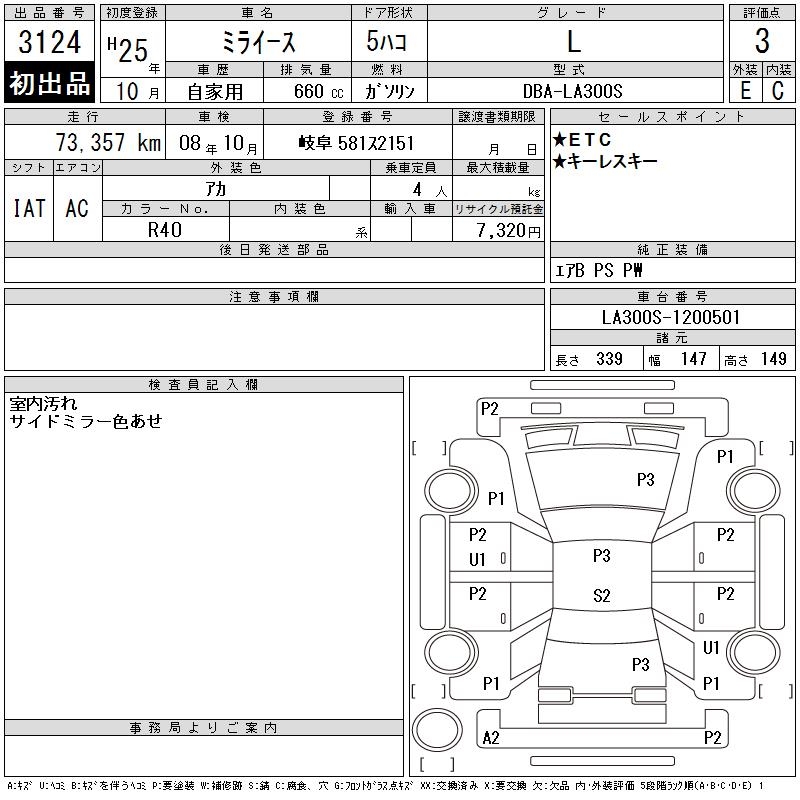The height and width of the screenshot is (800, 800).
Task: Click the overall score value 3
Action: [762, 42]
